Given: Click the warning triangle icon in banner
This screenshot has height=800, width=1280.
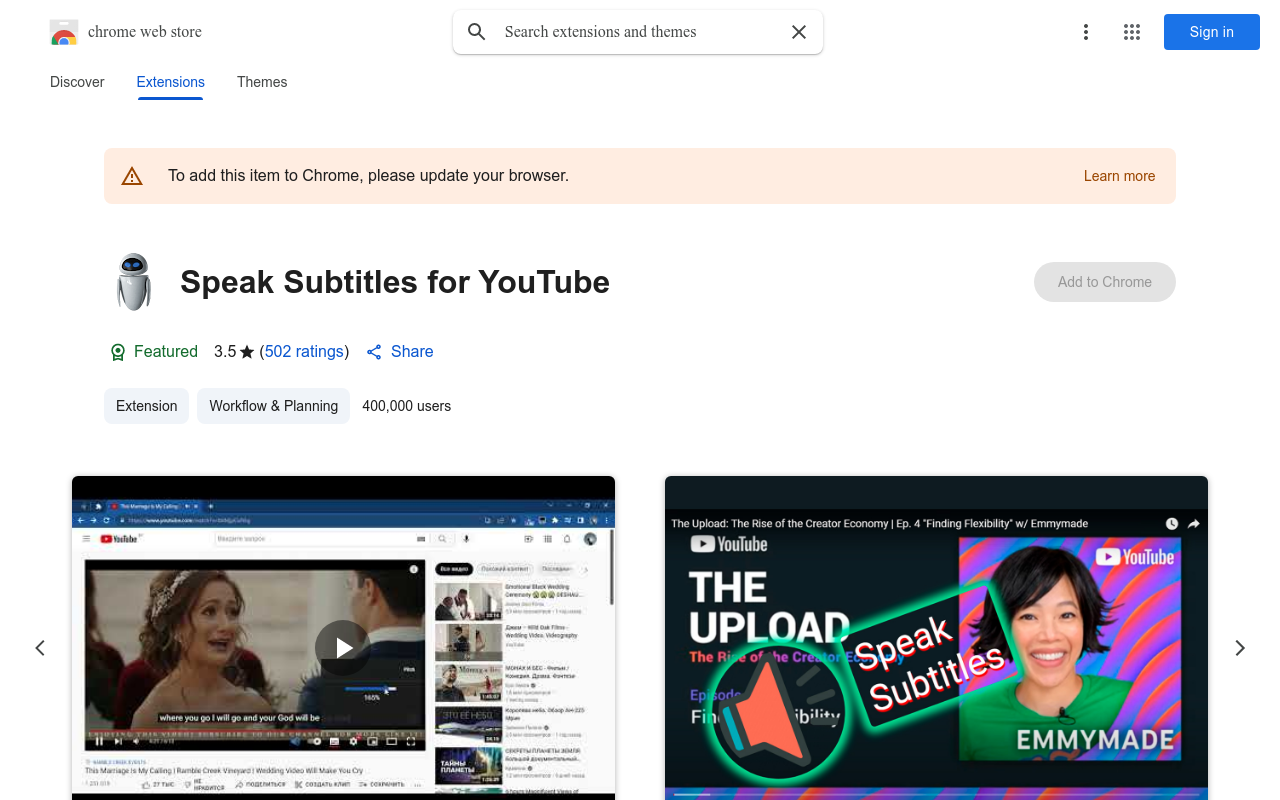Looking at the screenshot, I should [132, 176].
